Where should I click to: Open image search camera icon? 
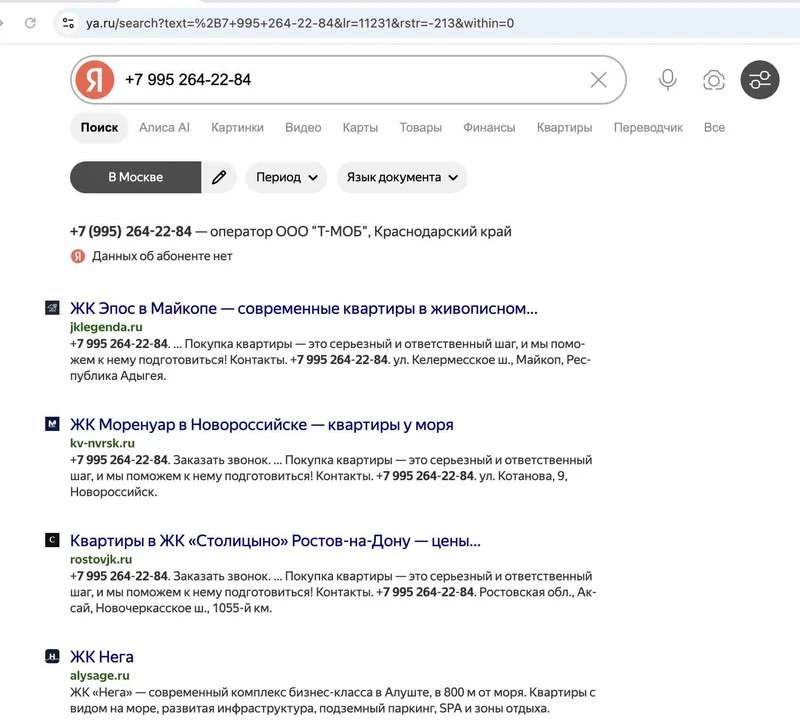pyautogui.click(x=713, y=80)
